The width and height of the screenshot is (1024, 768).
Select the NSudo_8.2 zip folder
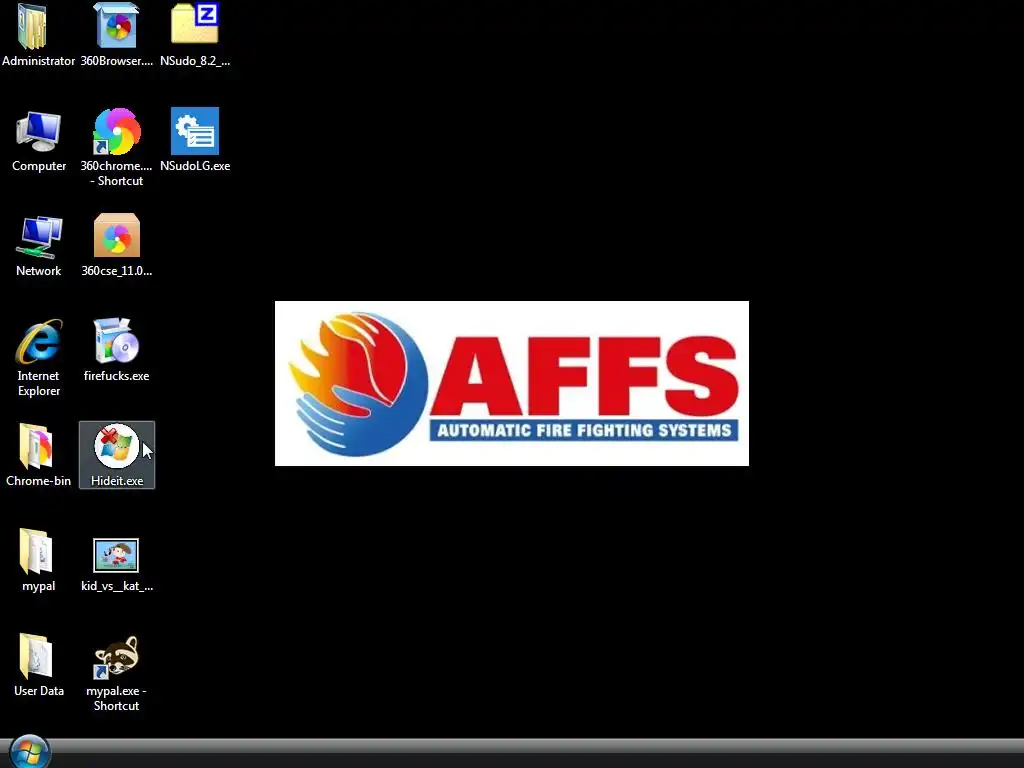point(195,24)
